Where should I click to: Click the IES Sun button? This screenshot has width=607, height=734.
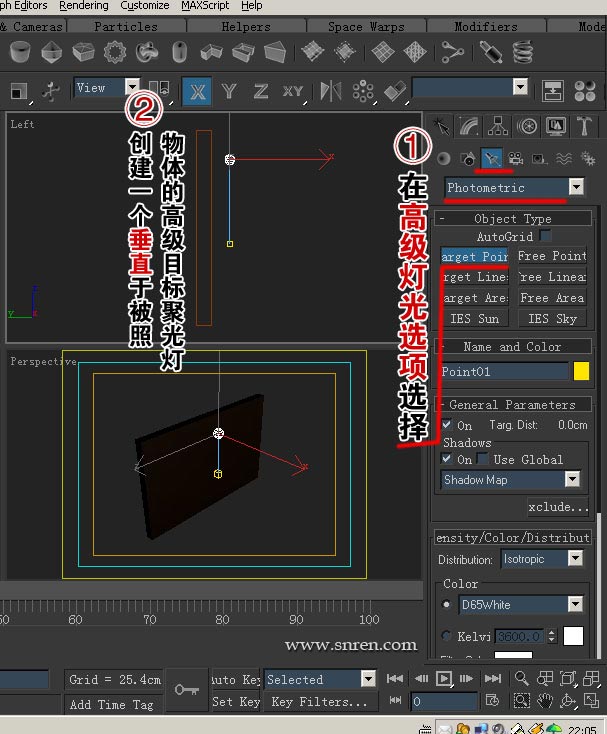point(474,319)
